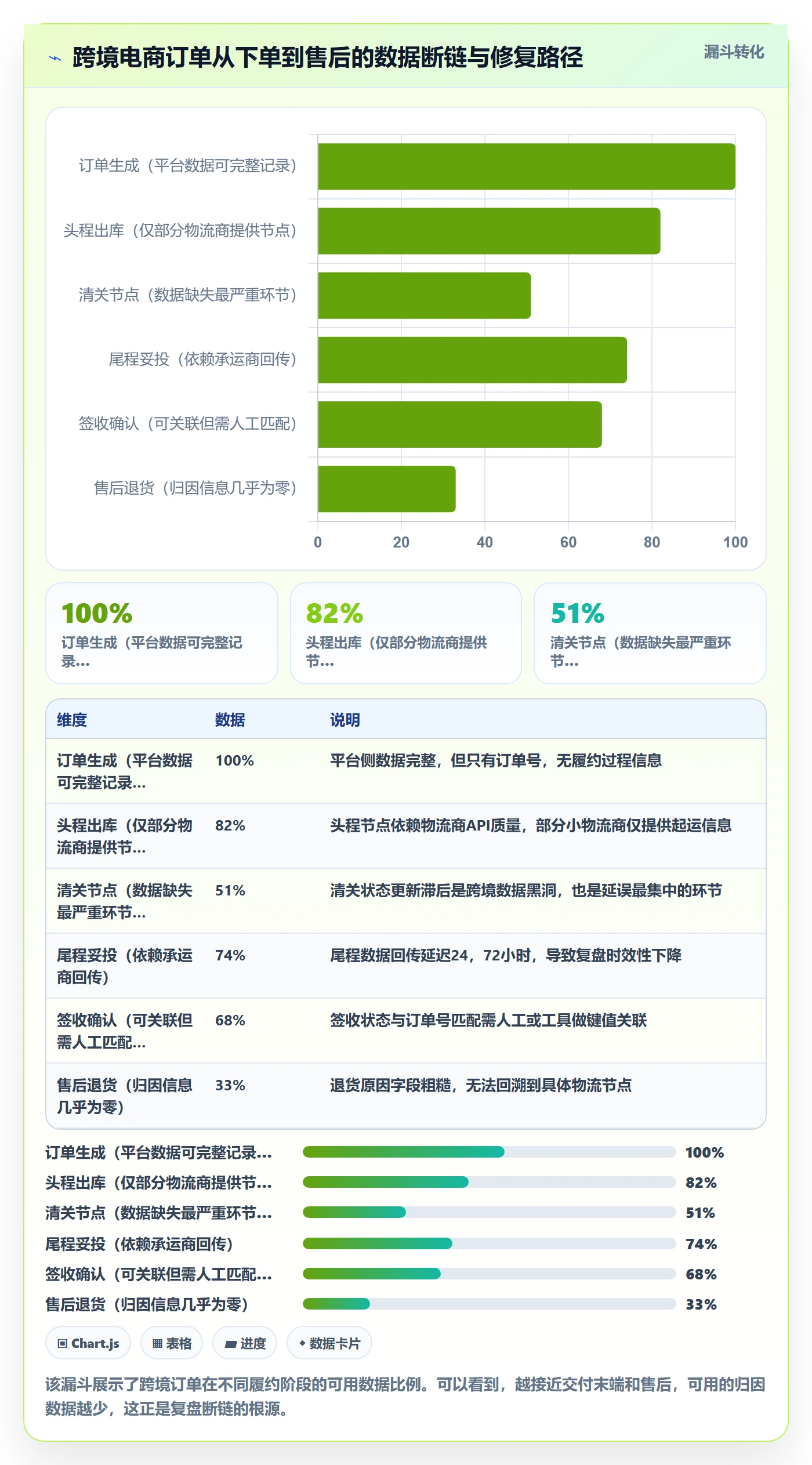This screenshot has height=1465, width=812.
Task: Click the description 签收状态与订单号匹配需人工
Action: click(488, 1020)
